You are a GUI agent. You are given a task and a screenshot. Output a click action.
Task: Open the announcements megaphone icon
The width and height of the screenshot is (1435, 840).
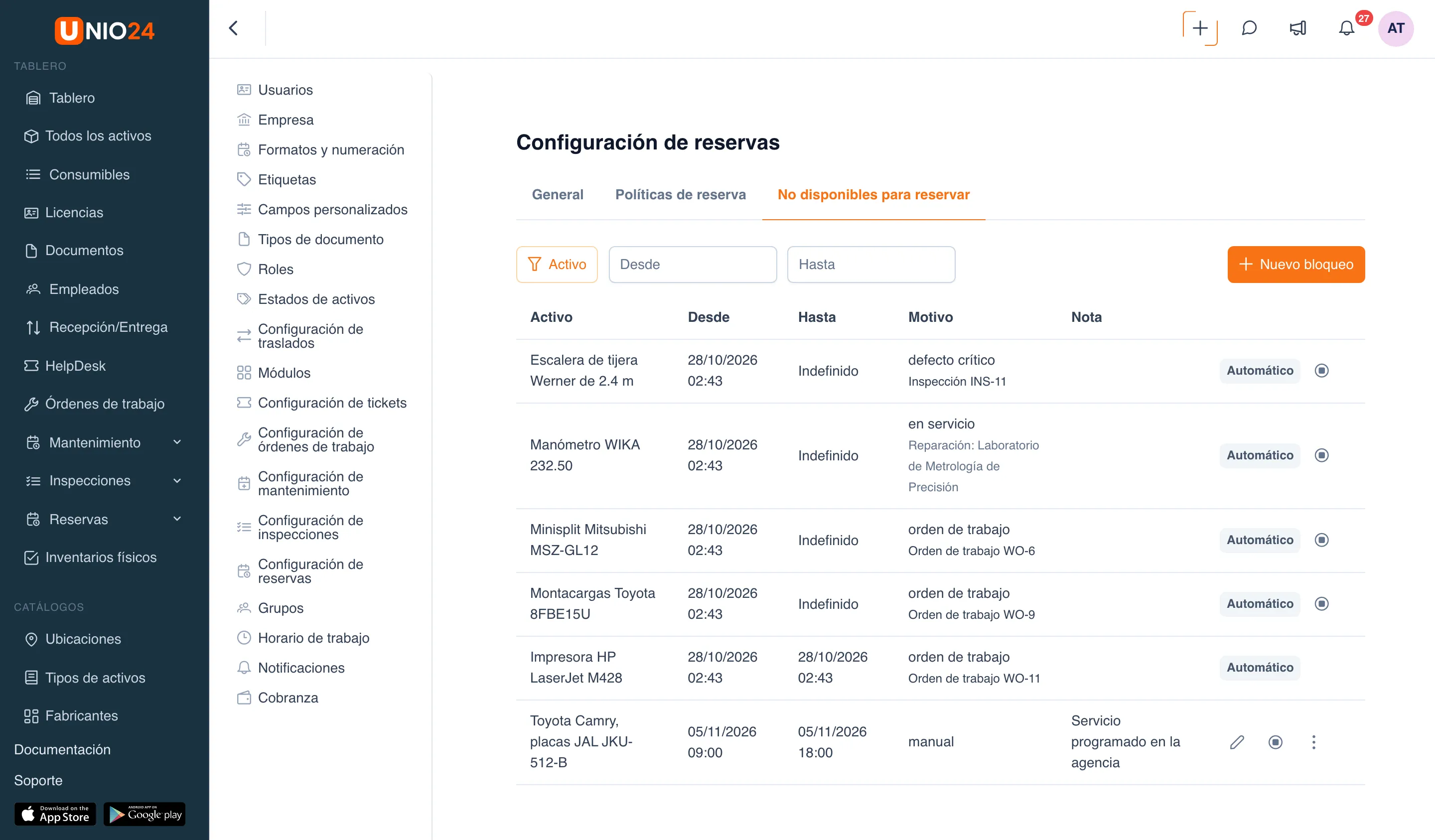click(x=1298, y=28)
